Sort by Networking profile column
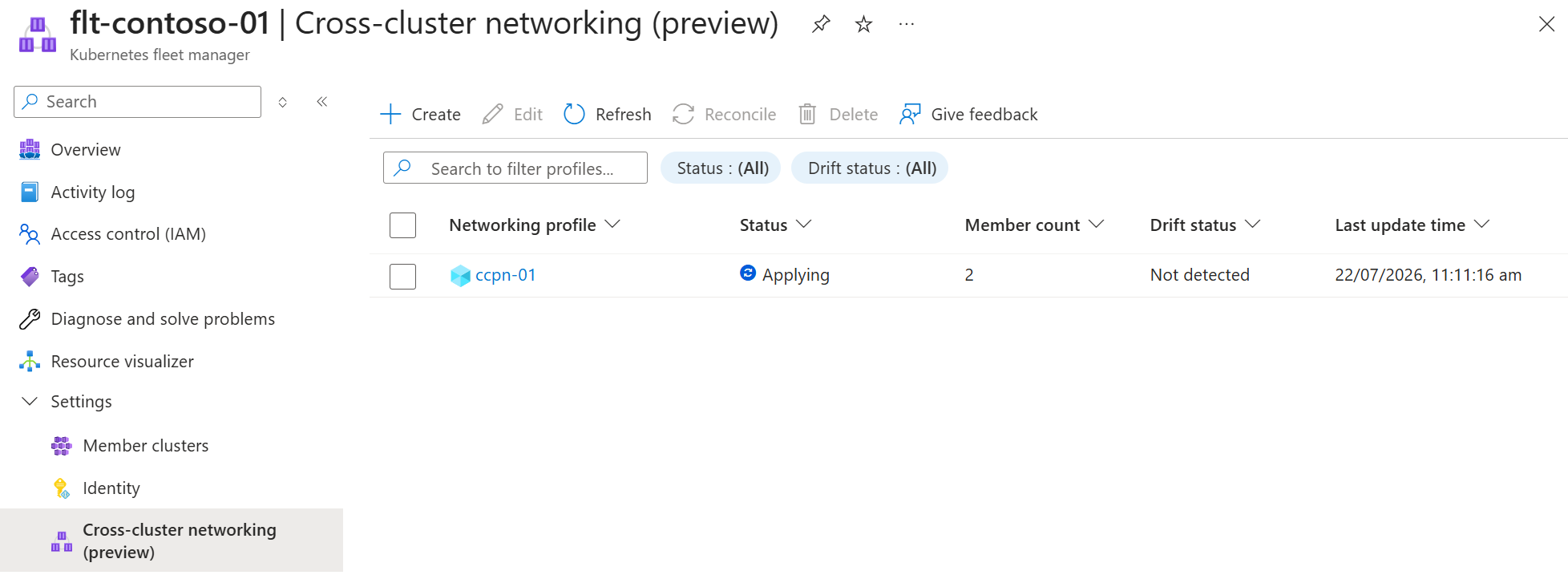Viewport: 1568px width, 575px height. pyautogui.click(x=535, y=225)
